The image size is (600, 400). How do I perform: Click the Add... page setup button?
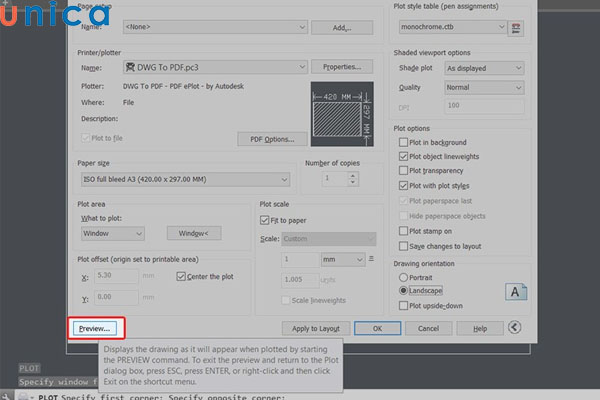[342, 28]
